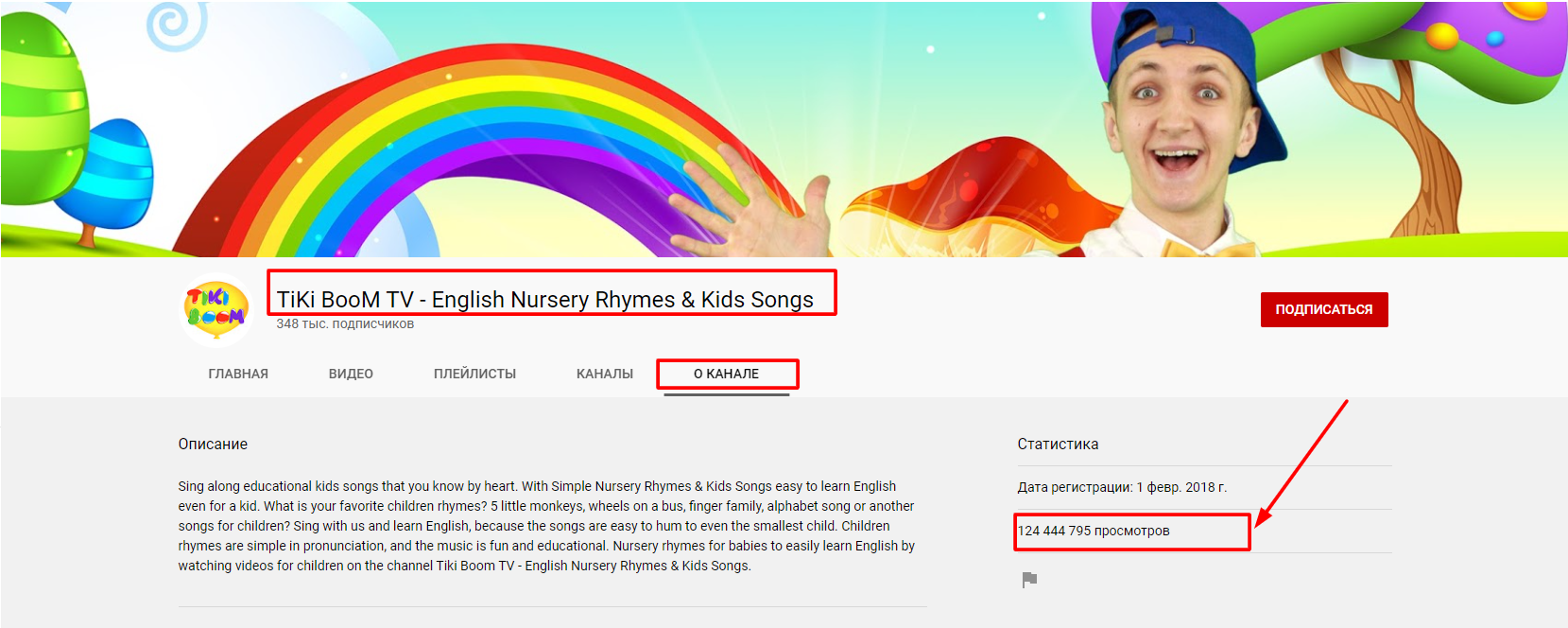Click the 124 444 795 просмотров view count
1568x628 pixels.
pyautogui.click(x=1094, y=531)
